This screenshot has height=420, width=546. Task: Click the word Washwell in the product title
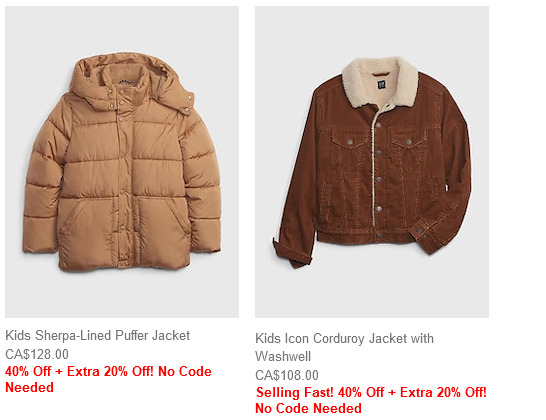(283, 357)
